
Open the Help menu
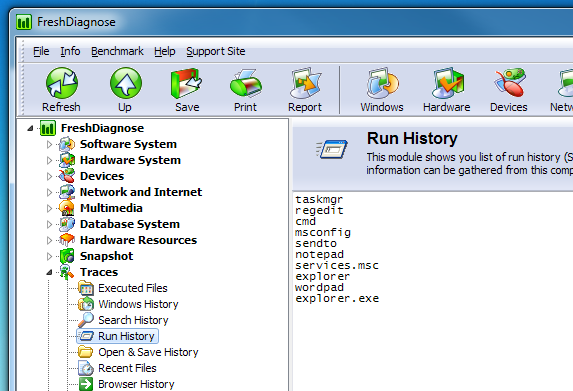tap(165, 51)
